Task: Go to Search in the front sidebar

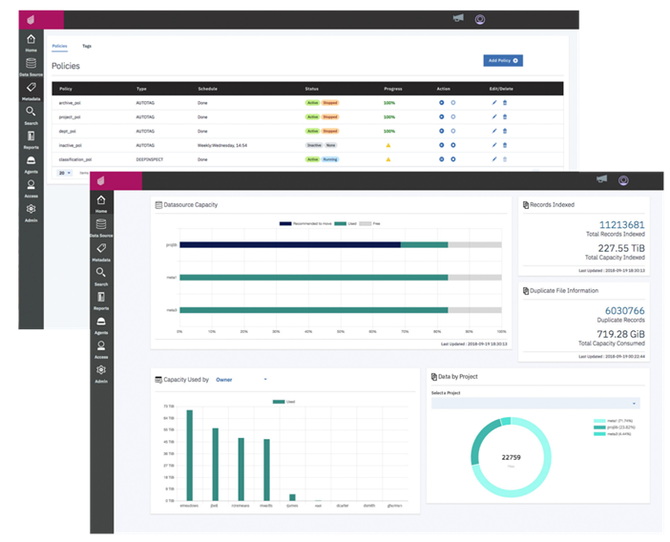Action: [101, 276]
